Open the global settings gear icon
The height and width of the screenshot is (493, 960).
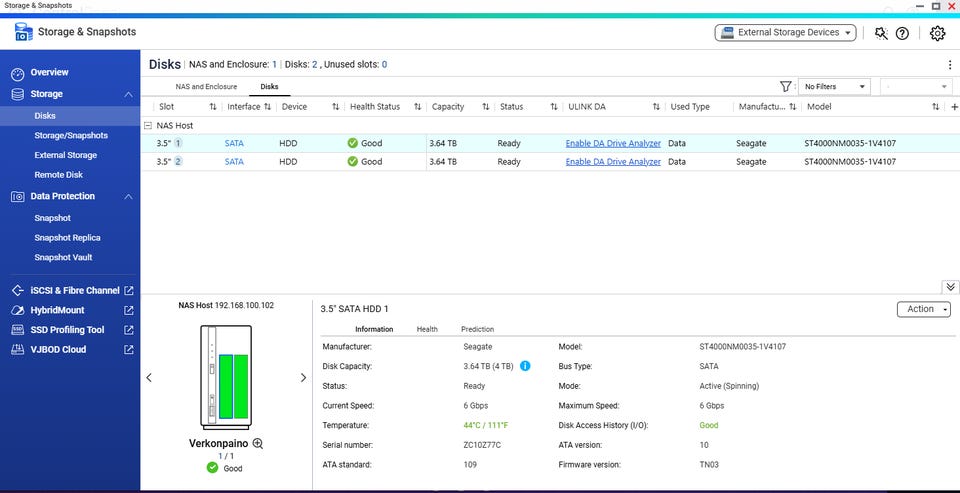[937, 33]
